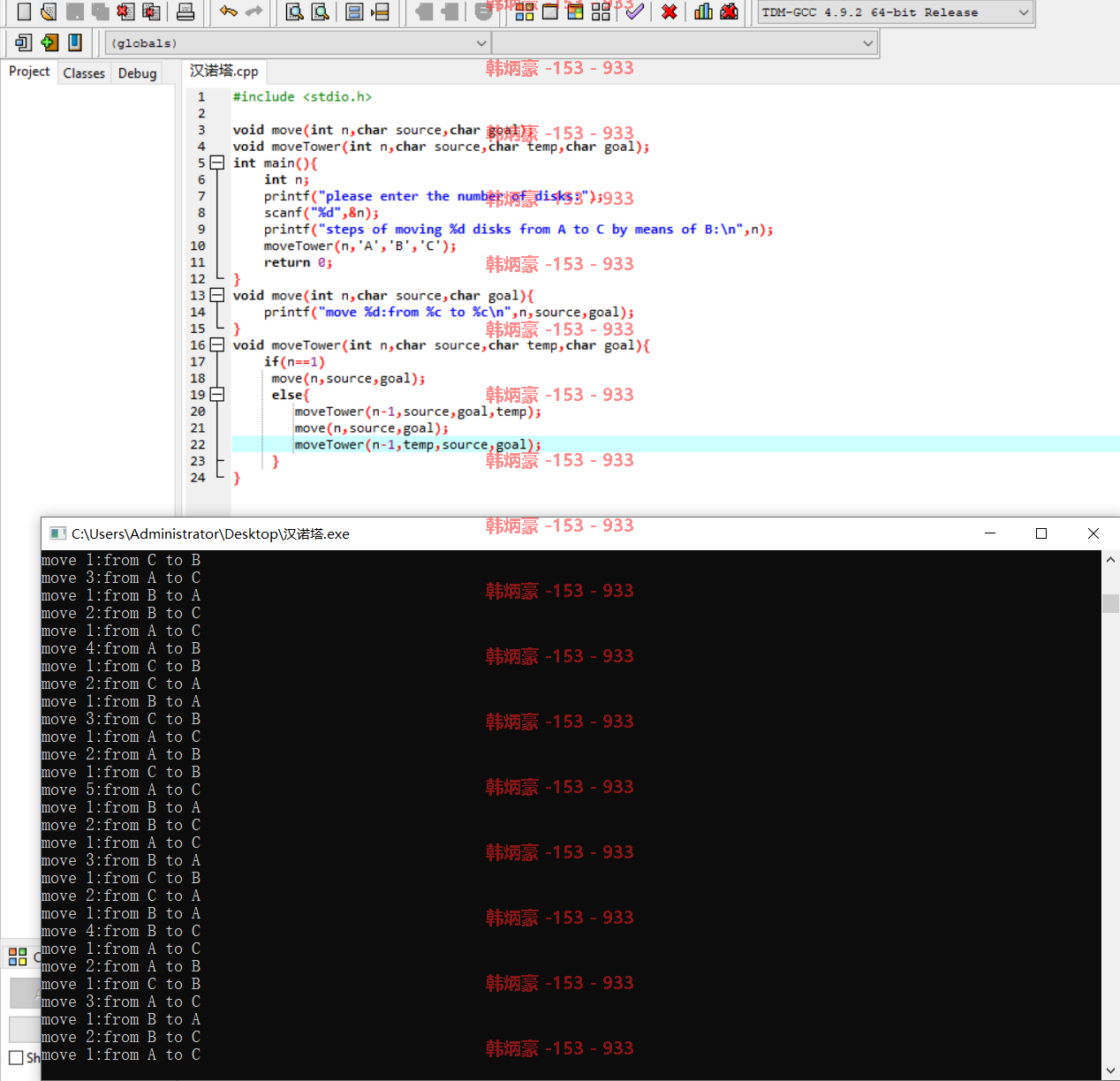Click the printf "move %d:from %c to %c" line
The image size is (1120, 1081).
click(449, 313)
